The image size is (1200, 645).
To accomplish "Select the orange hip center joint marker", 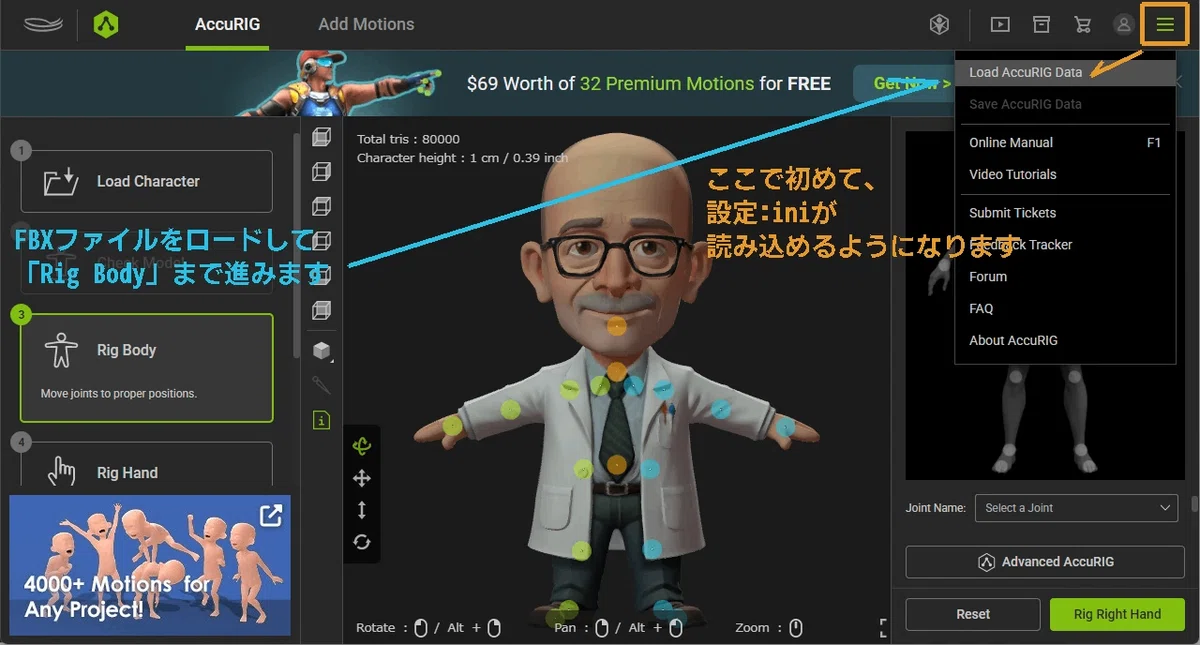I will click(x=617, y=465).
